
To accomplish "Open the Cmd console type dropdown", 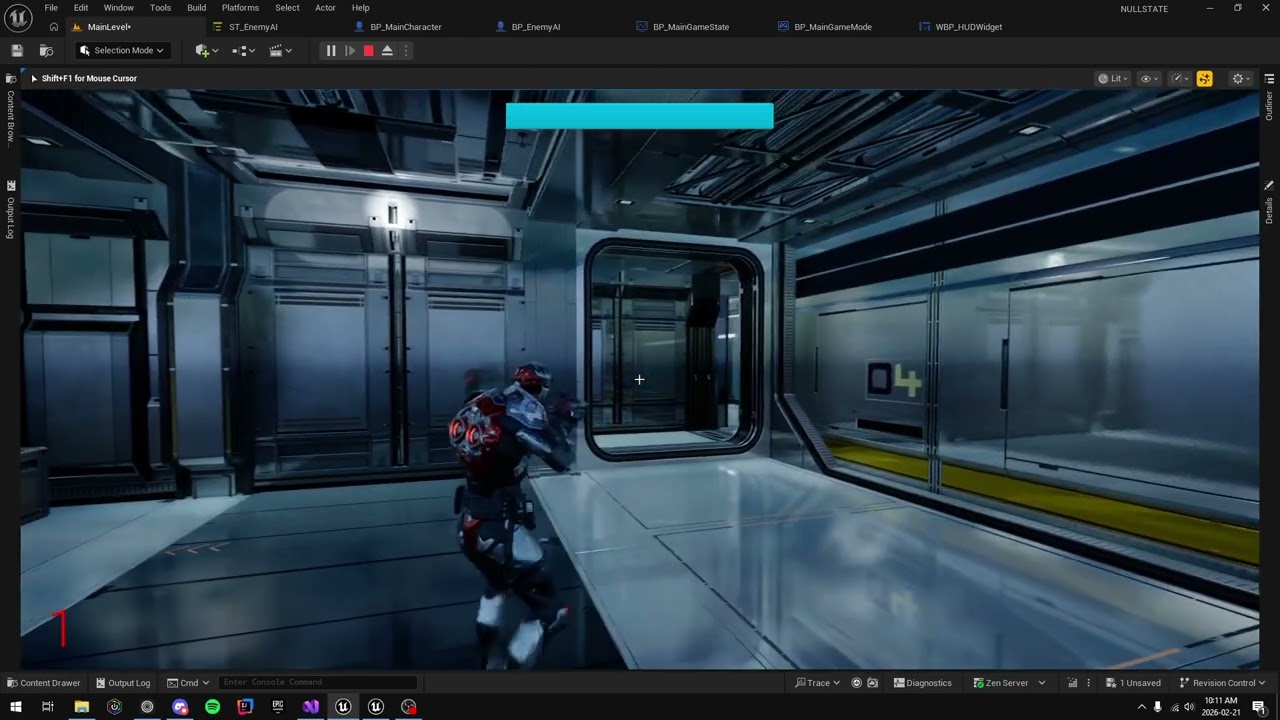I will pos(187,683).
